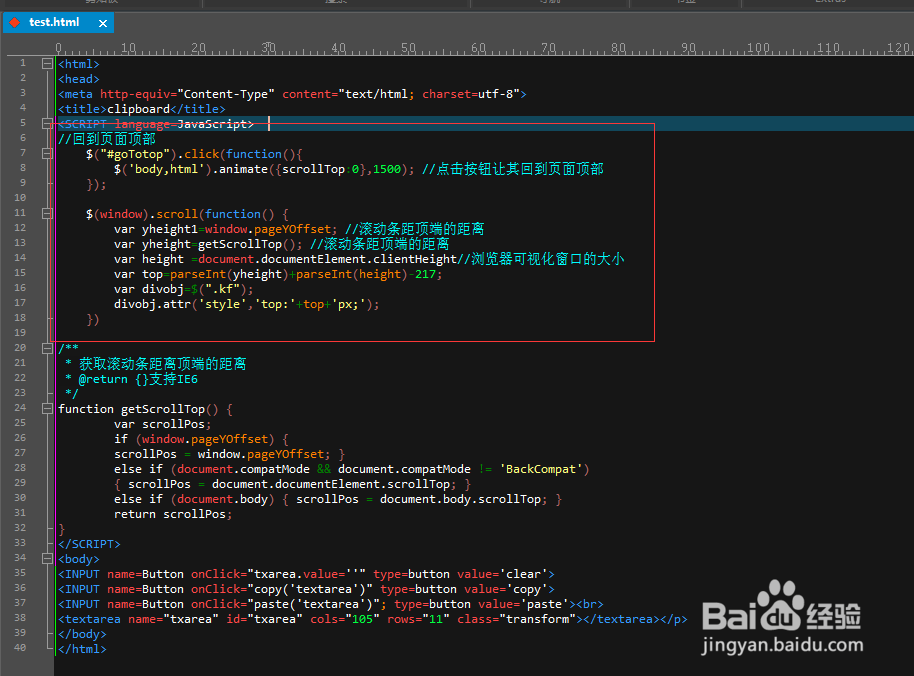Click the 获取滚动条距离顶端的距离 comment
The width and height of the screenshot is (914, 676).
coord(163,364)
